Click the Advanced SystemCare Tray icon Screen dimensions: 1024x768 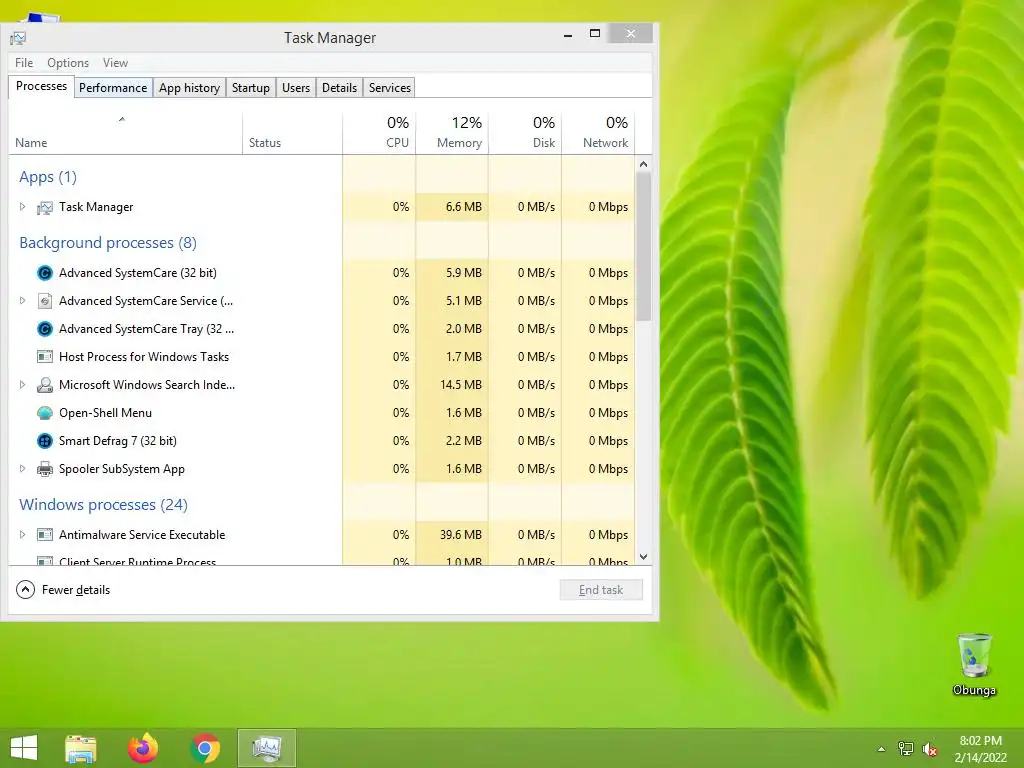click(44, 329)
